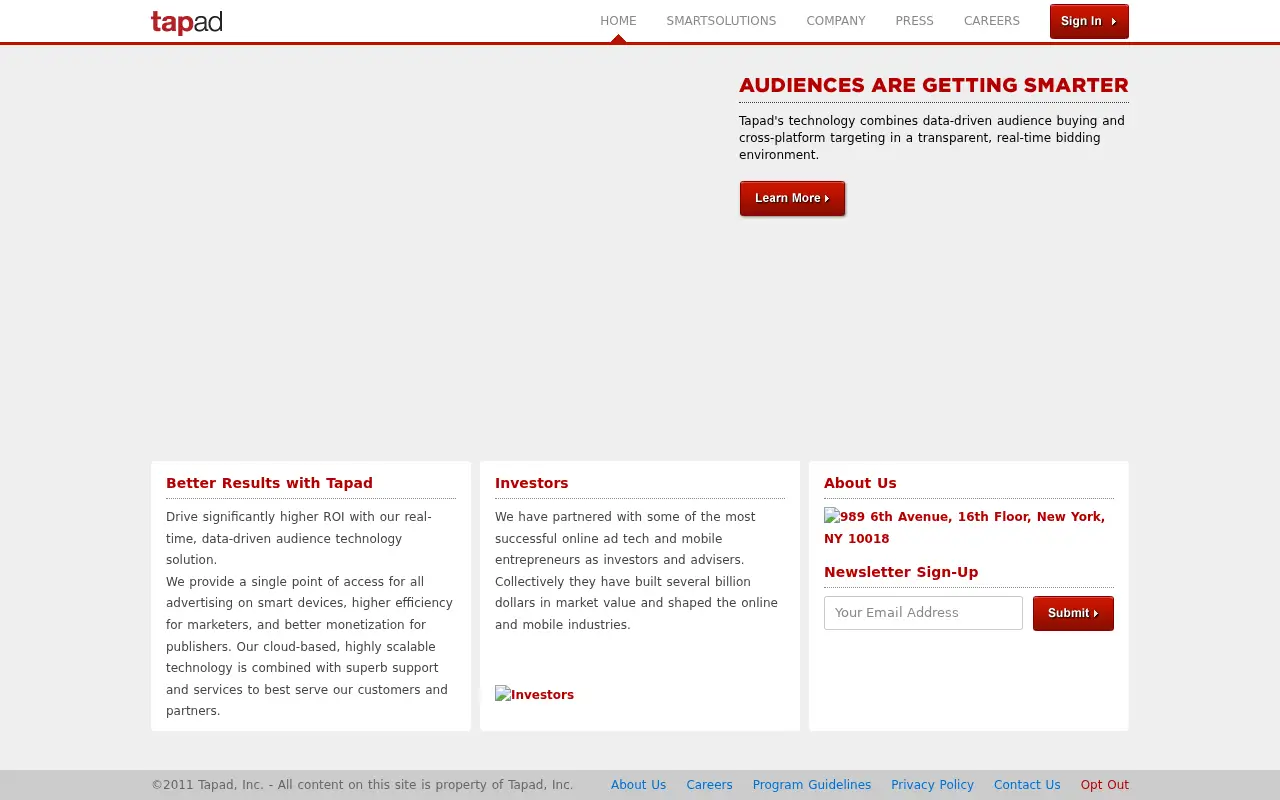Viewport: 1280px width, 800px height.
Task: Go to the COMPANY menu item
Action: [x=836, y=21]
